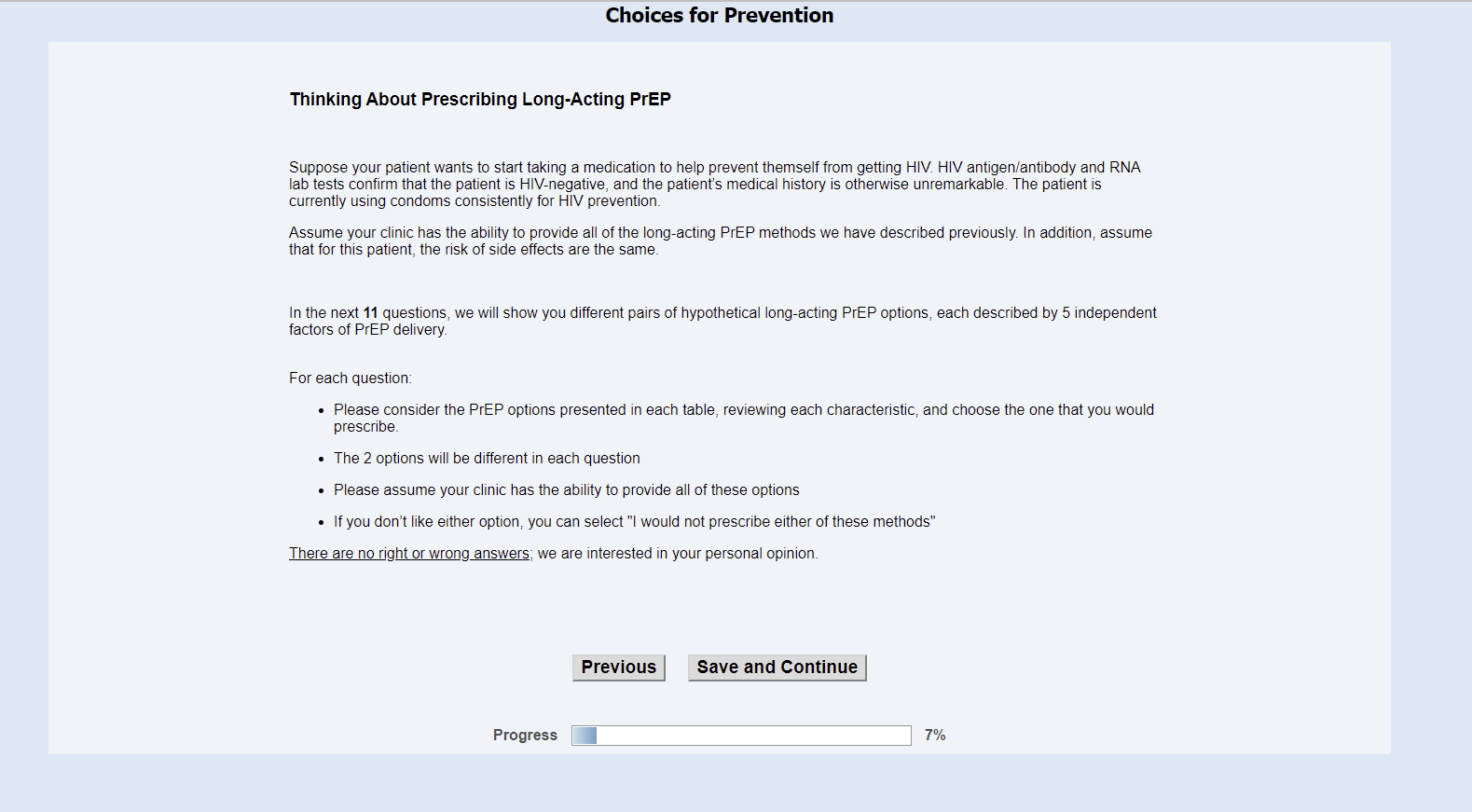Click the bullet 'If you don't like either option'
The height and width of the screenshot is (812, 1472).
634,522
